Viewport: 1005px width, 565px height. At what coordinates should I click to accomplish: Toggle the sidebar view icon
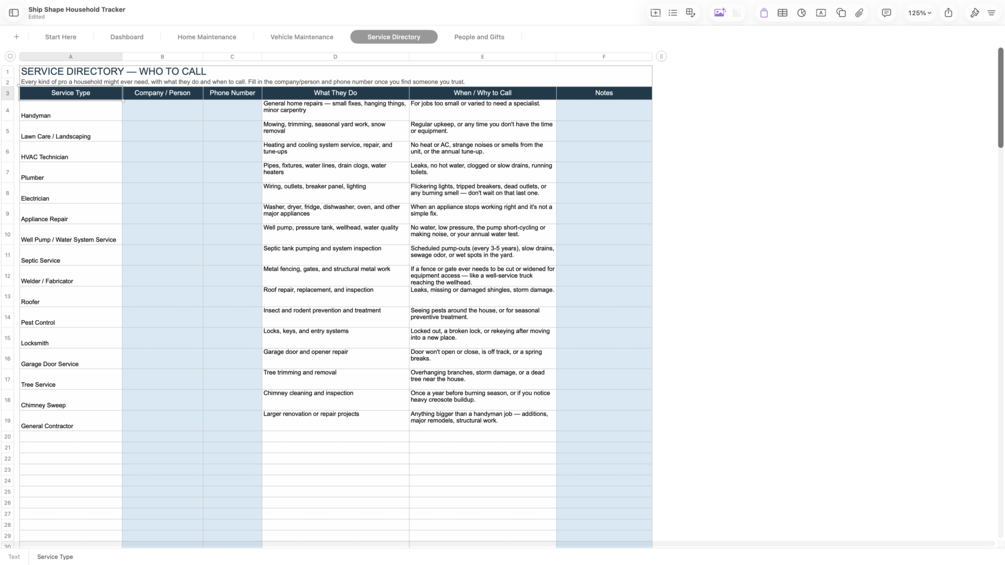point(13,13)
